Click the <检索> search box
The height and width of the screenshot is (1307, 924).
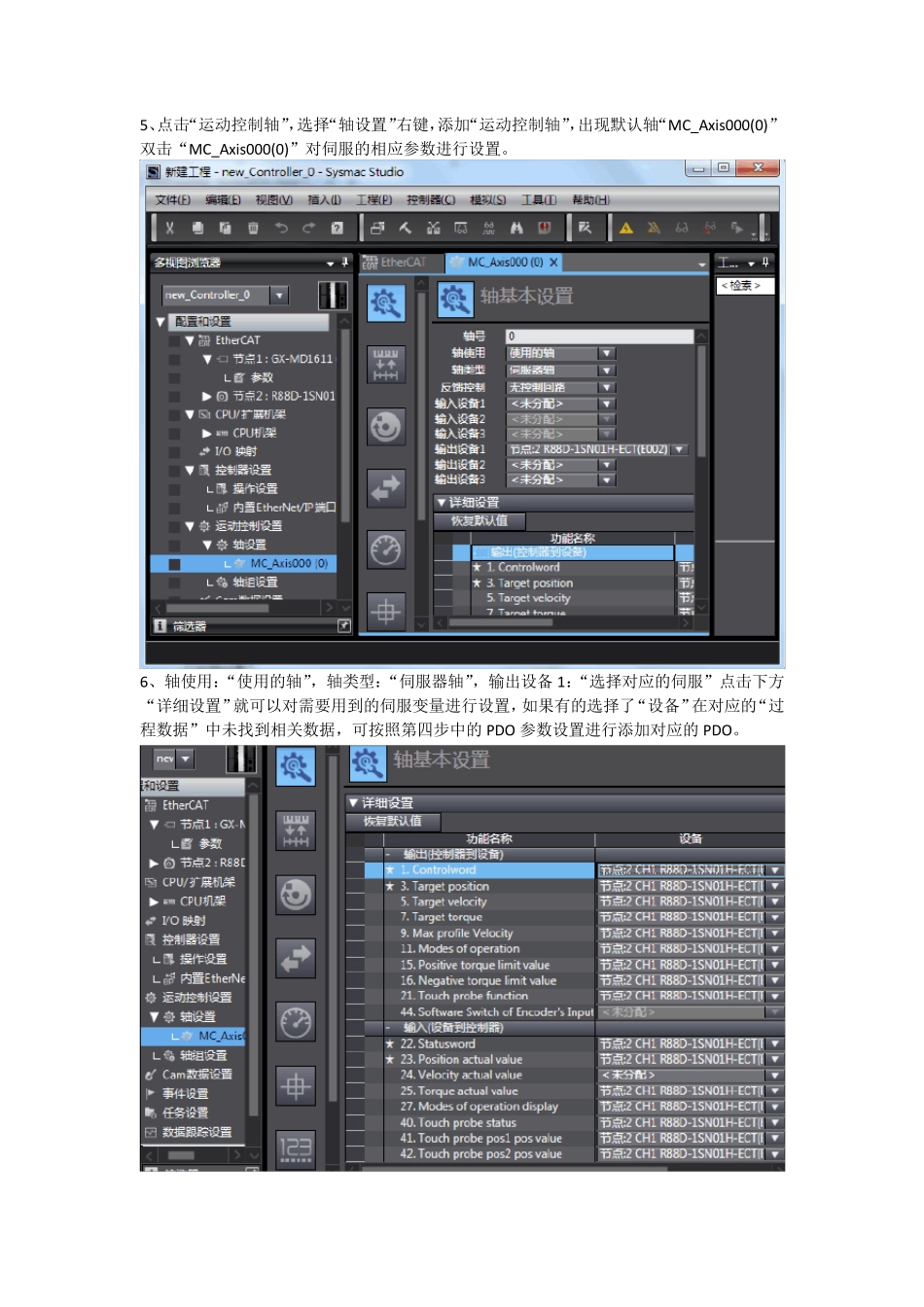point(746,286)
